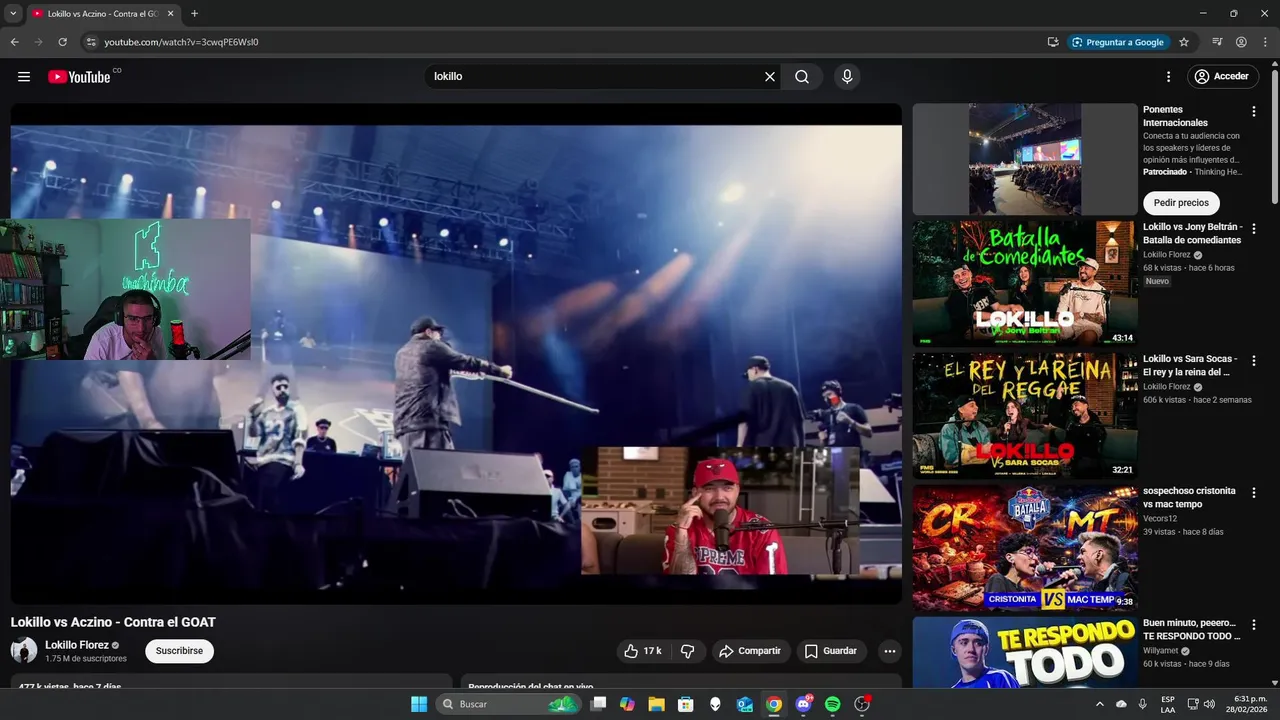View site information icon in address bar

(x=91, y=42)
